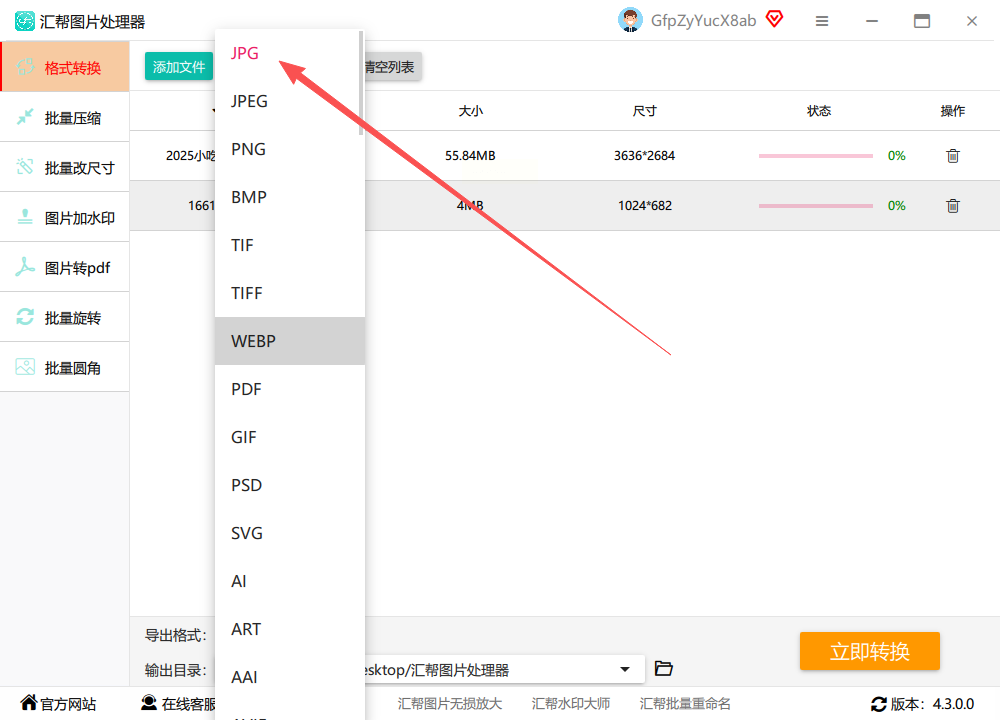The height and width of the screenshot is (720, 1000).
Task: Open the 图片加水印 section
Action: point(65,217)
